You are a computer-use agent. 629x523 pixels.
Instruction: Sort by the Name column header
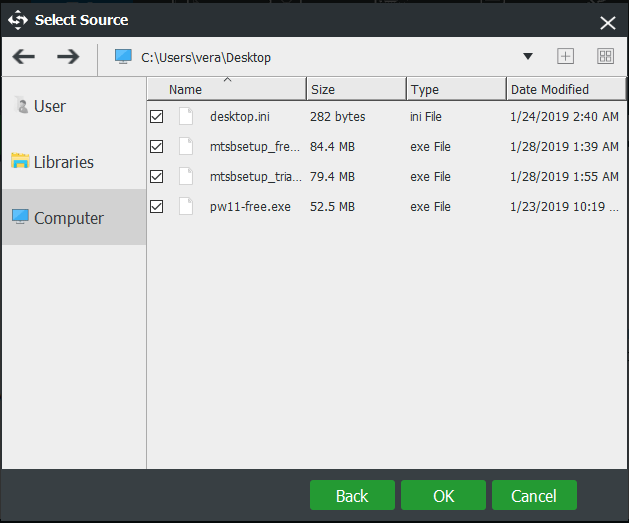(x=227, y=89)
